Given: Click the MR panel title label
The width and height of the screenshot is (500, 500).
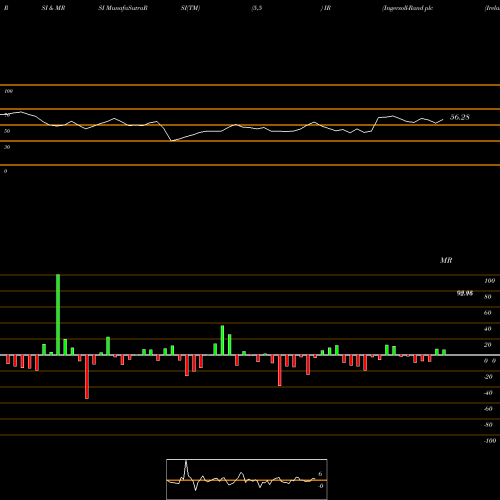Looking at the screenshot, I should [x=446, y=260].
